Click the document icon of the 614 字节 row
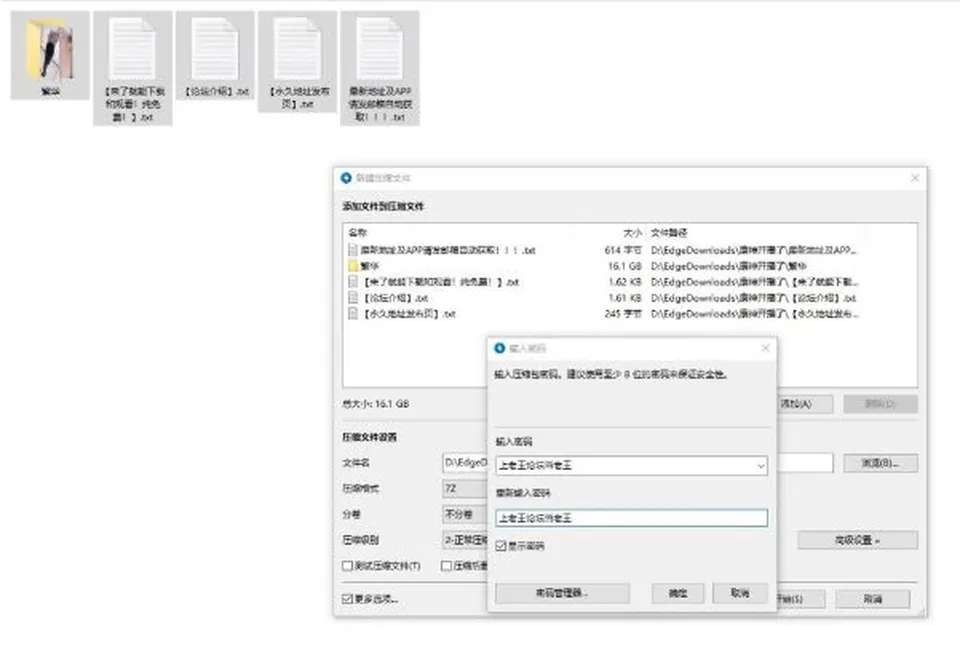960x647 pixels. pyautogui.click(x=353, y=250)
